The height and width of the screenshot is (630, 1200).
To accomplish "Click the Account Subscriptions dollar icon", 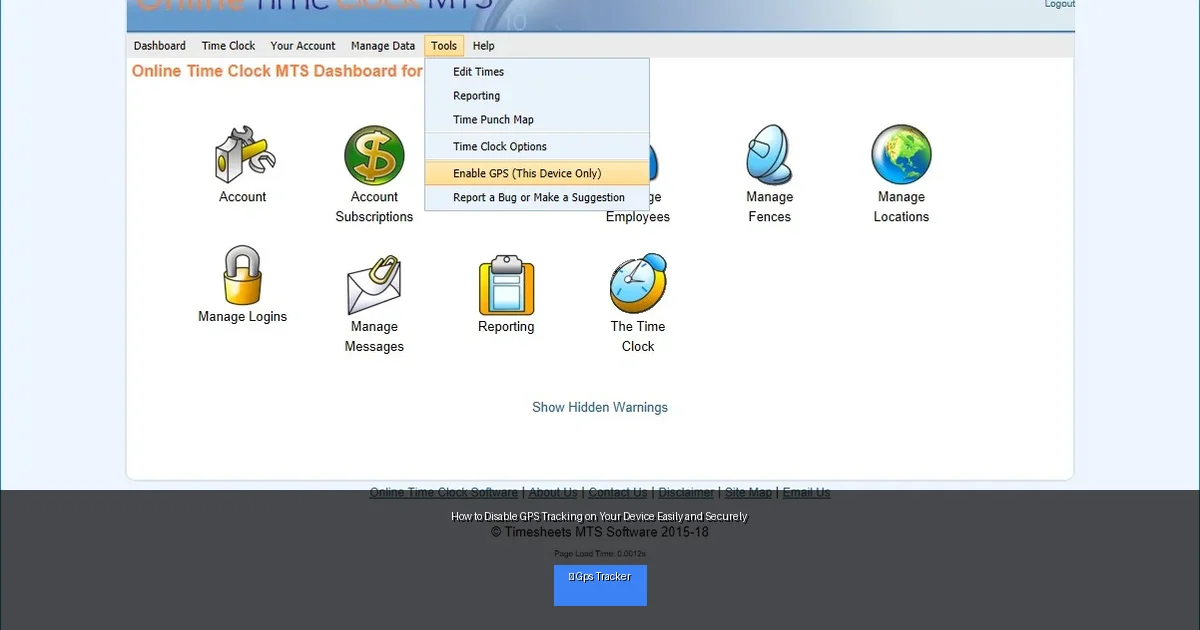I will click(375, 158).
